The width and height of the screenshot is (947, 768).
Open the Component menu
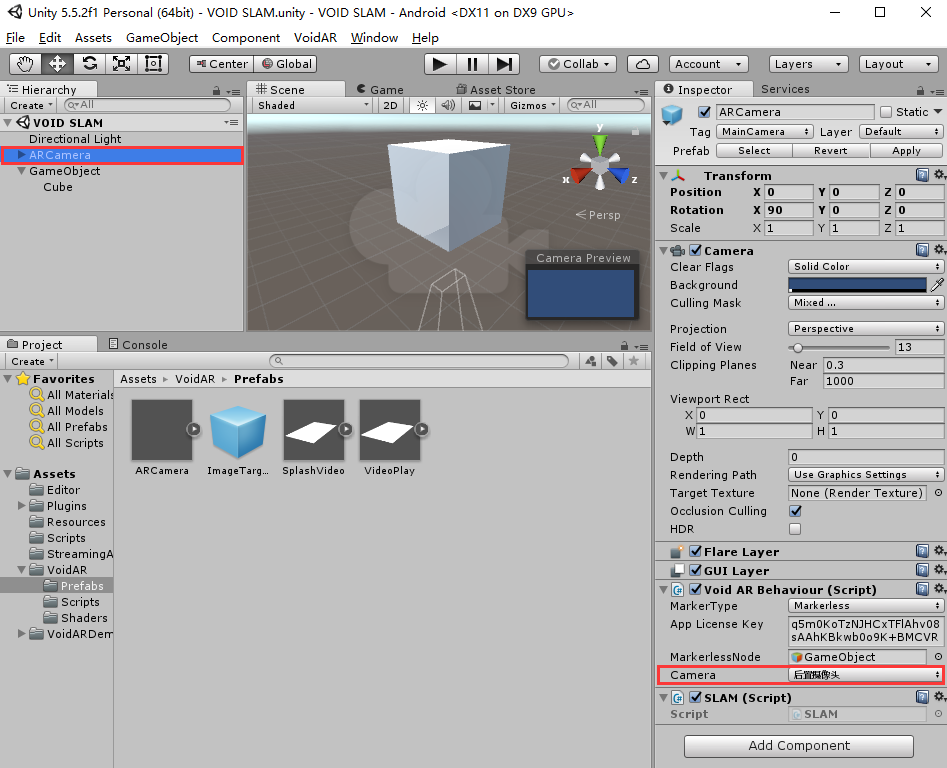[246, 37]
